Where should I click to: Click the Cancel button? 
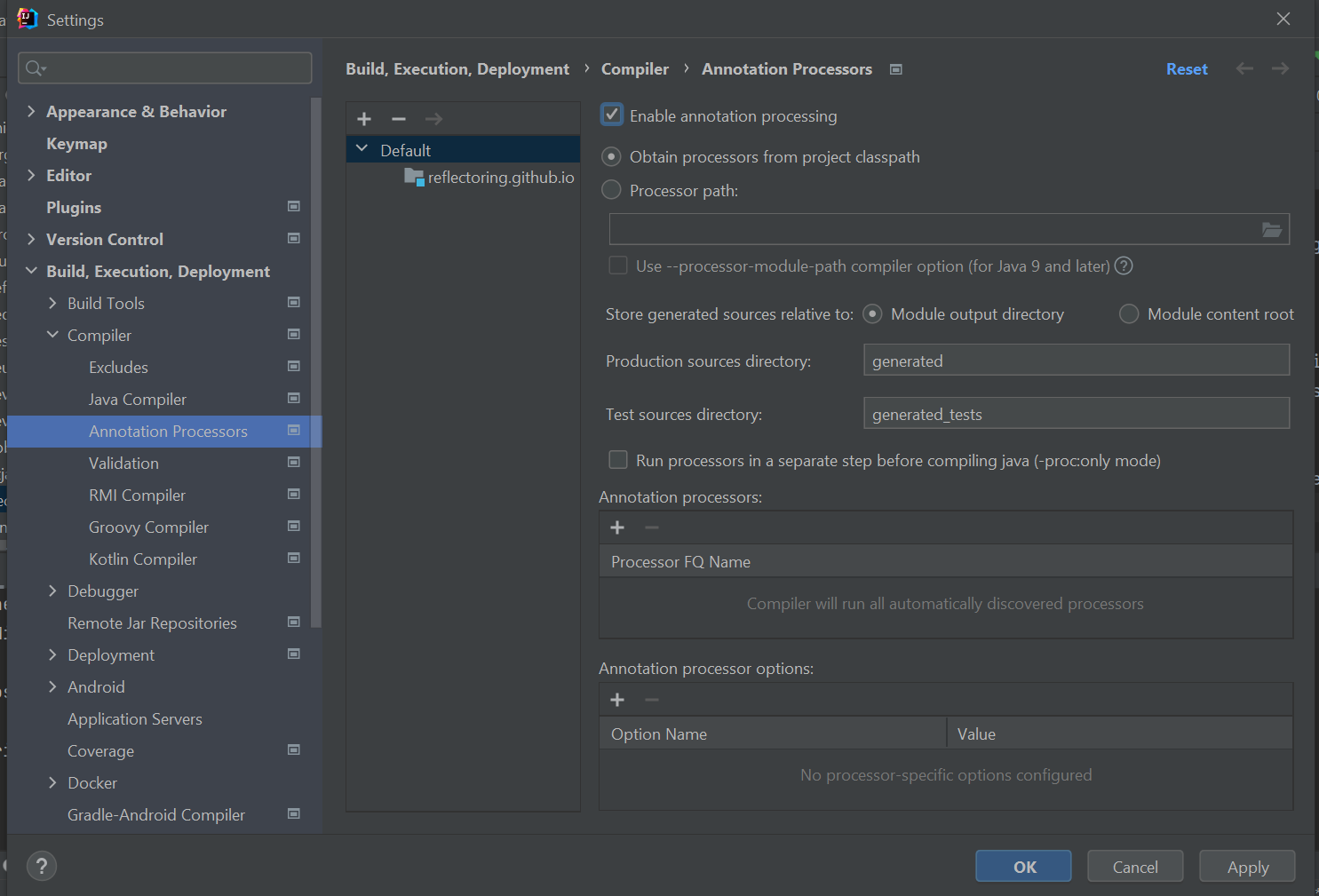point(1135,867)
